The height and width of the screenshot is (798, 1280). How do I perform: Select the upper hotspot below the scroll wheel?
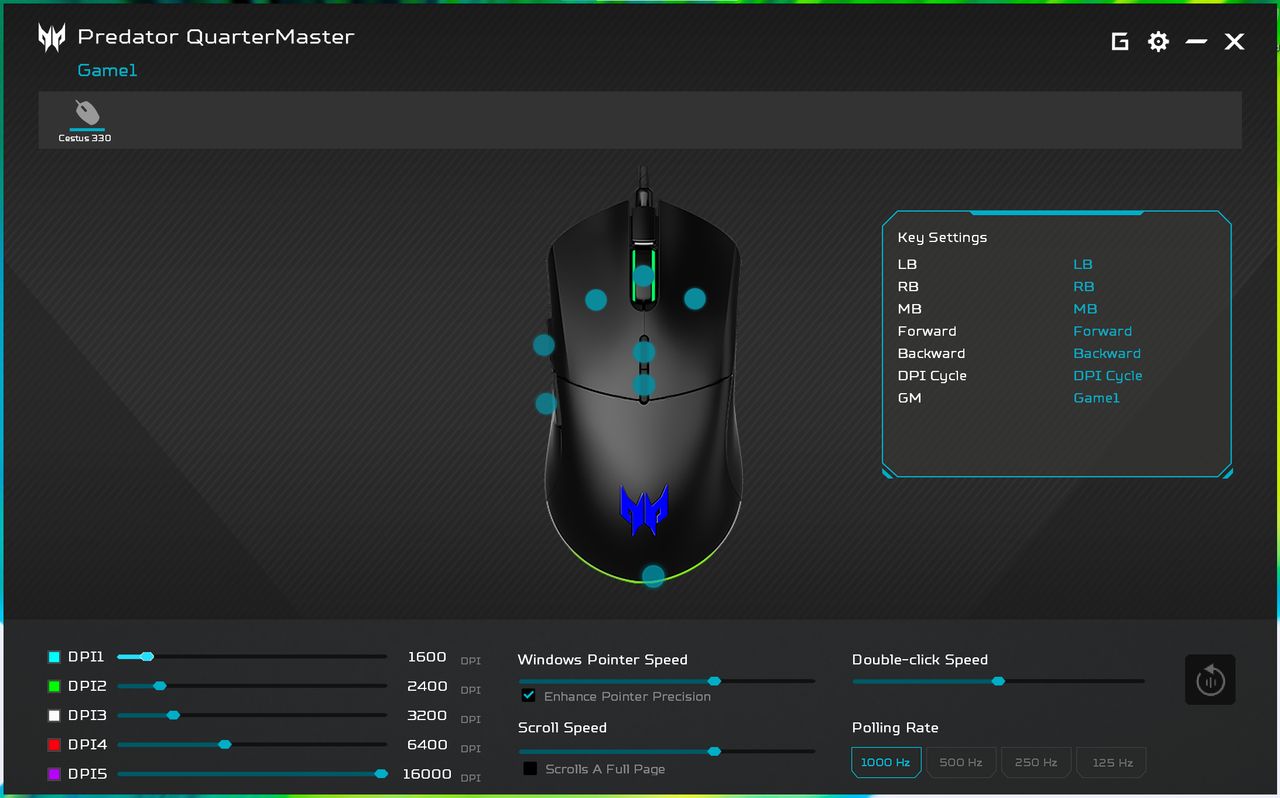coord(644,352)
